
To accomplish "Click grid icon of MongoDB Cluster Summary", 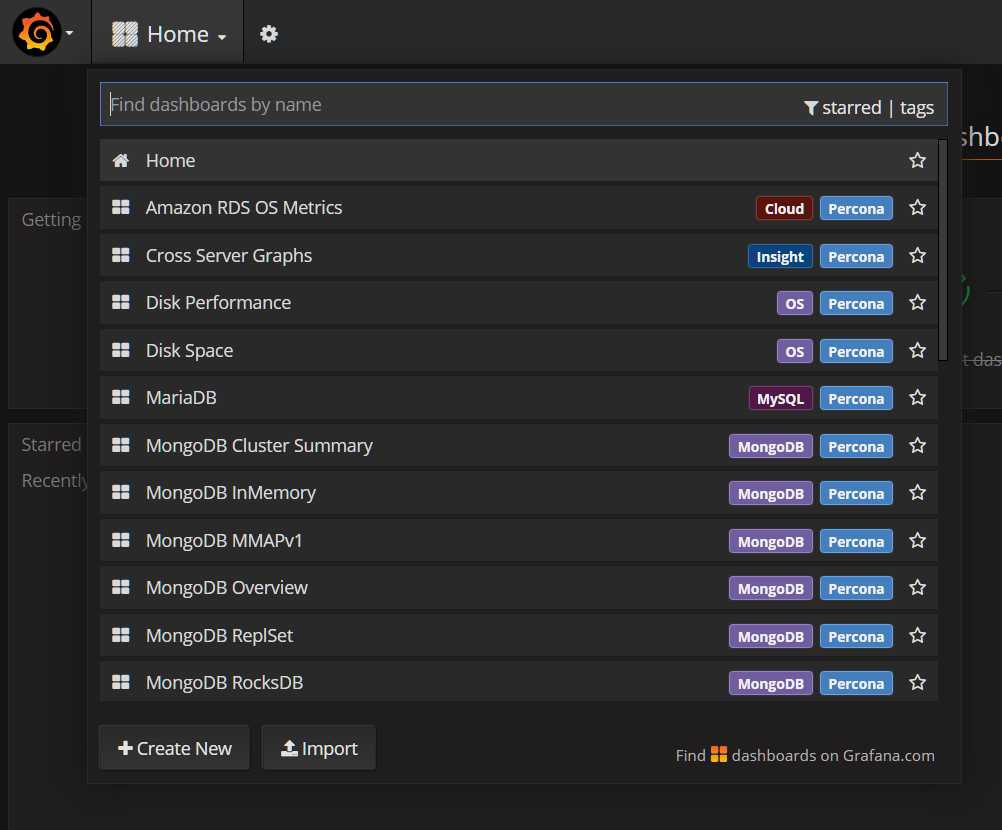I will tap(121, 445).
